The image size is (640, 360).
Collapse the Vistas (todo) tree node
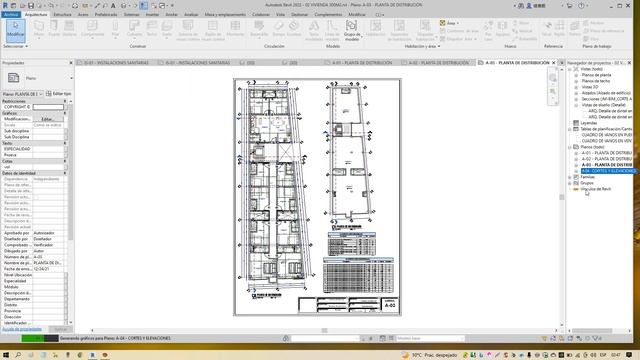pyautogui.click(x=570, y=69)
